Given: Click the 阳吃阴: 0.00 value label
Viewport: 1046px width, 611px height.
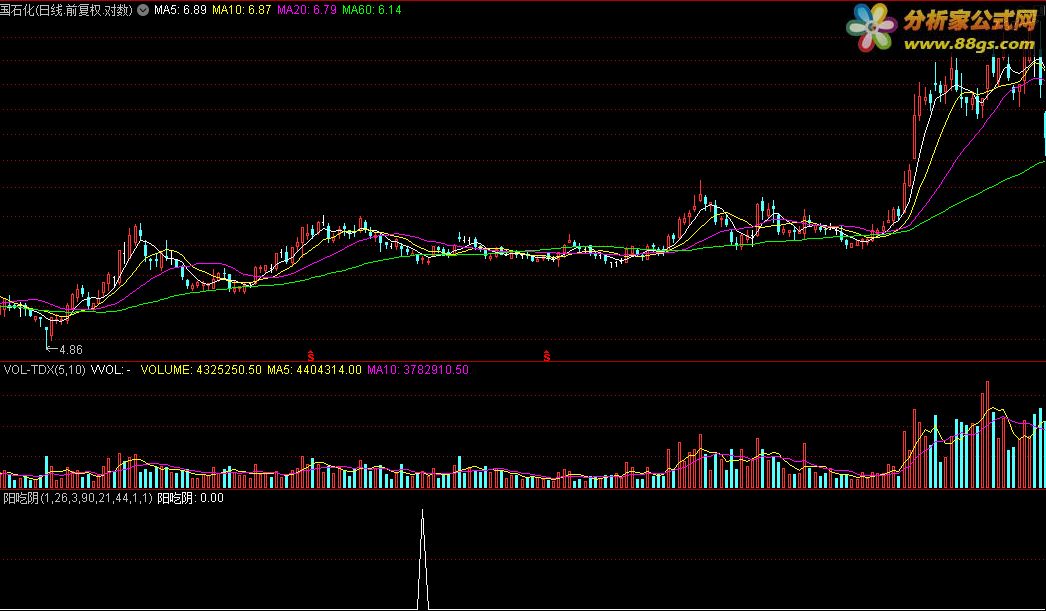Looking at the screenshot, I should [x=190, y=498].
